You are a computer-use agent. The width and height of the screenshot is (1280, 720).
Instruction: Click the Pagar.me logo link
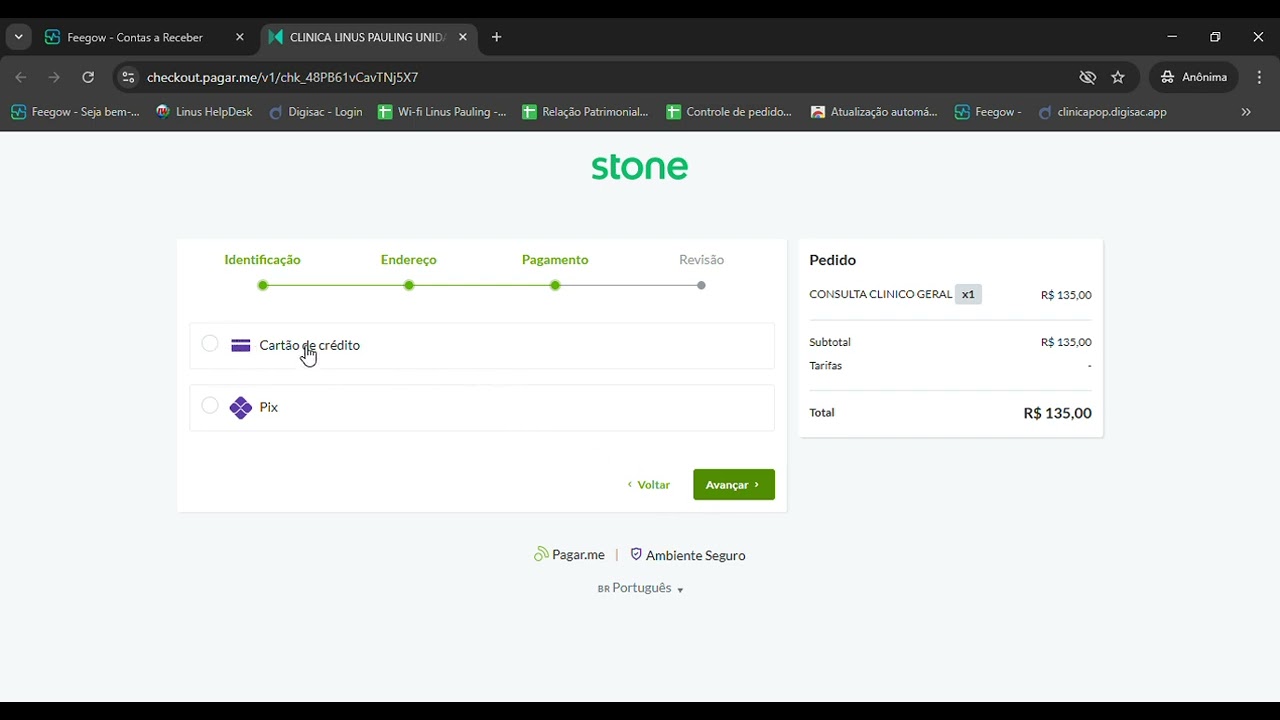point(569,555)
